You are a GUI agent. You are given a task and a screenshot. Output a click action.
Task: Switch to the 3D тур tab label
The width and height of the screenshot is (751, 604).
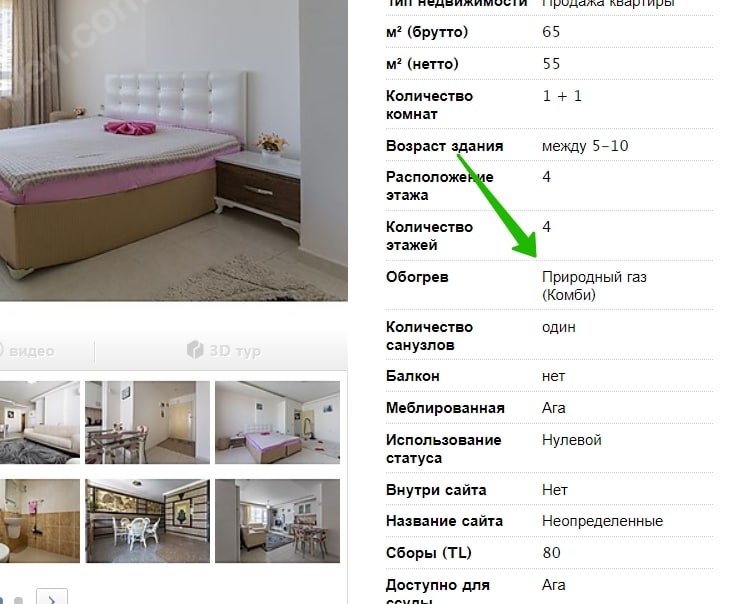(235, 351)
